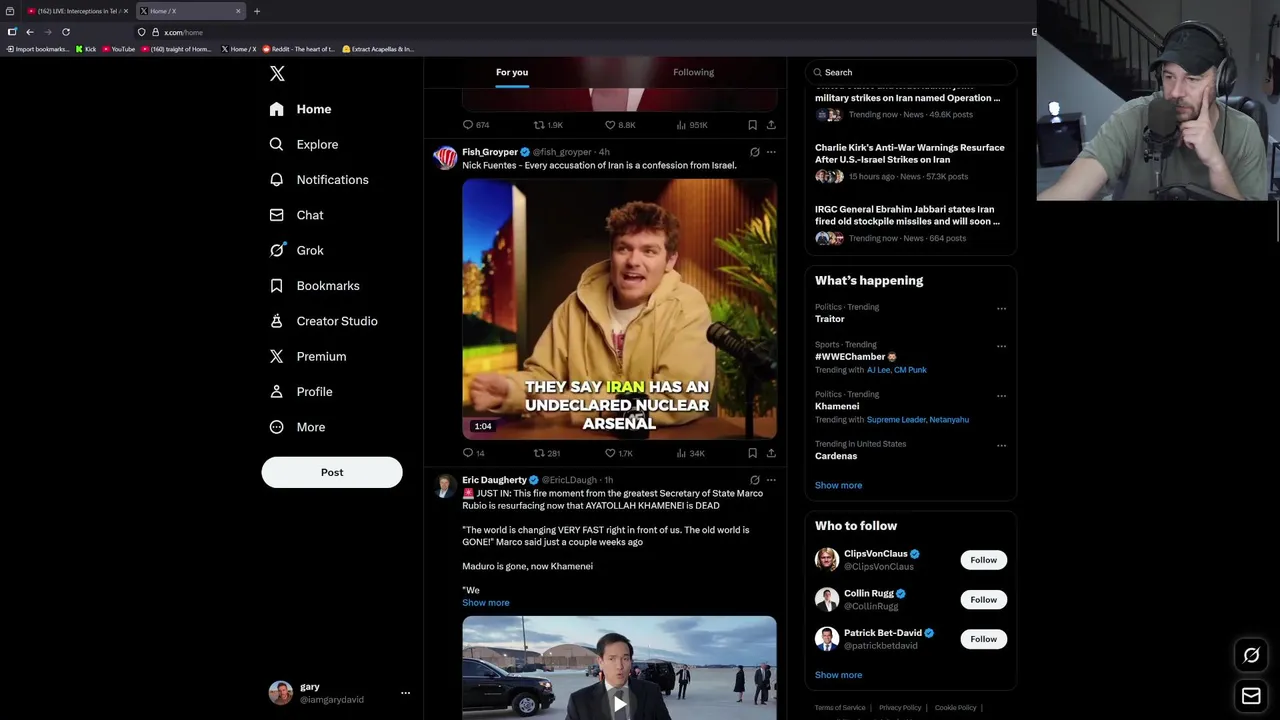Follow Patrick Bet-David
1280x720 pixels.
tap(983, 639)
